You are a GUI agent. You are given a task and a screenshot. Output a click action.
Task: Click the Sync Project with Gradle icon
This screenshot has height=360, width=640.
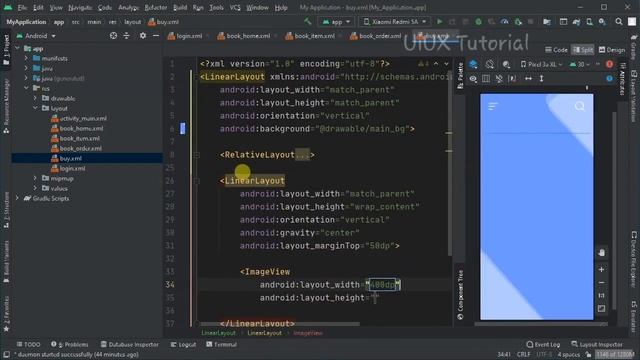pos(576,22)
